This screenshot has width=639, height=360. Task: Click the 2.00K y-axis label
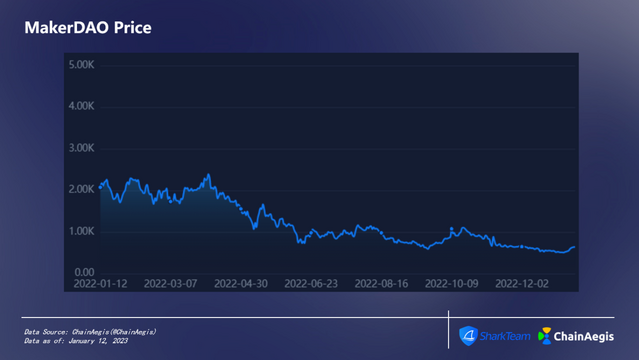82,190
